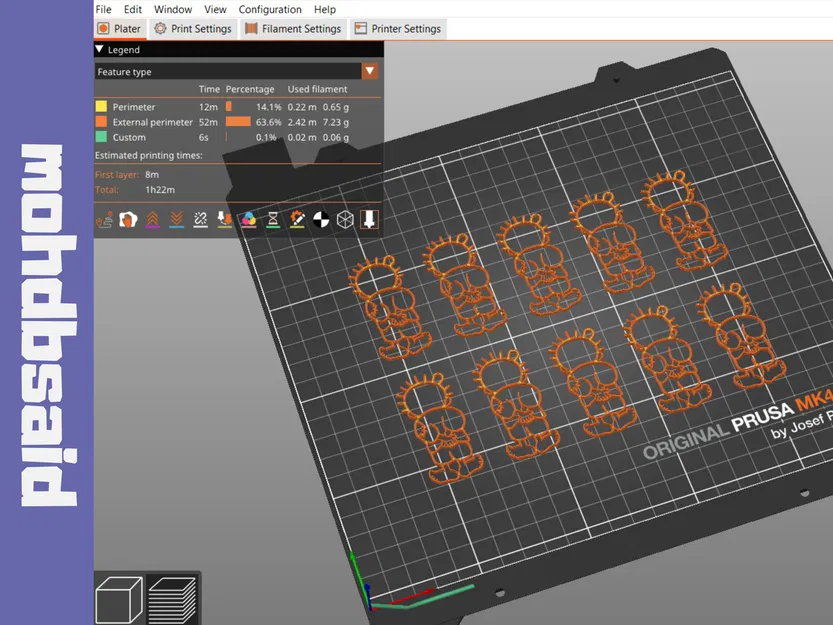This screenshot has height=625, width=833.
Task: Open the Configuration menu
Action: click(270, 10)
